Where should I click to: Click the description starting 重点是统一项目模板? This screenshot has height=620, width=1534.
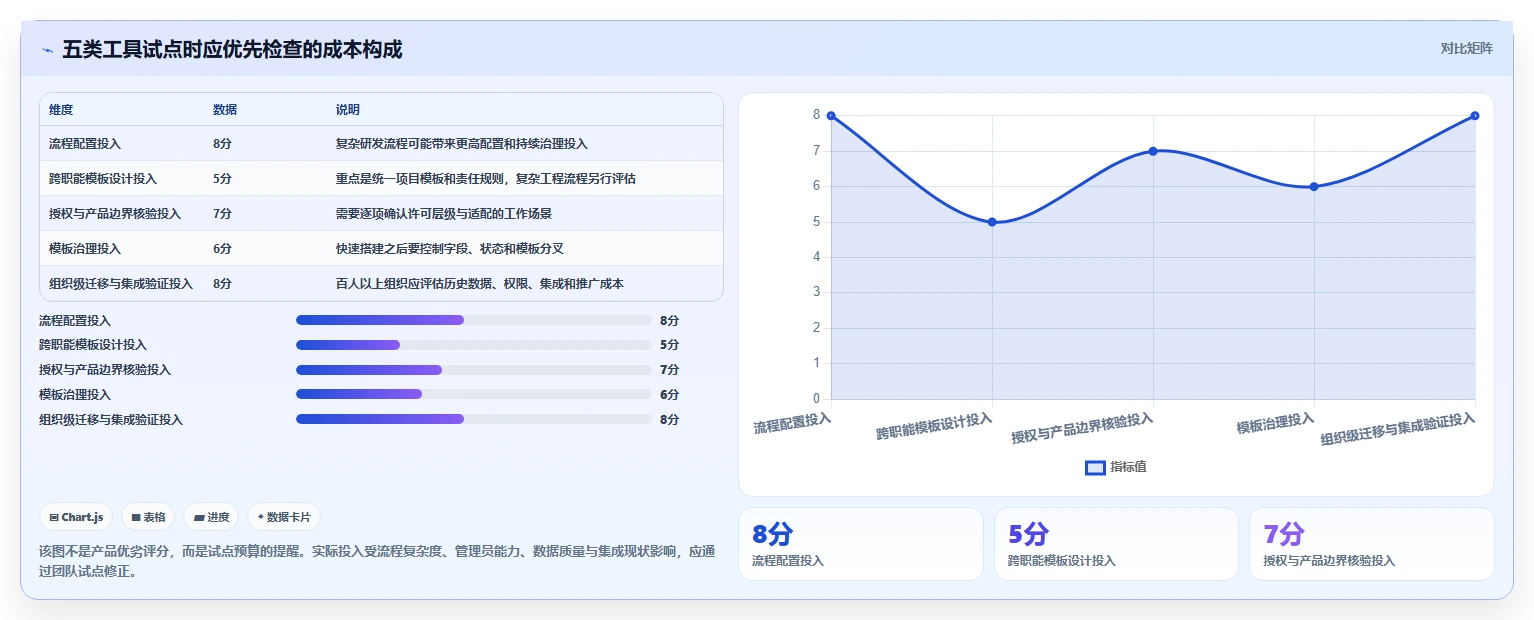486,179
